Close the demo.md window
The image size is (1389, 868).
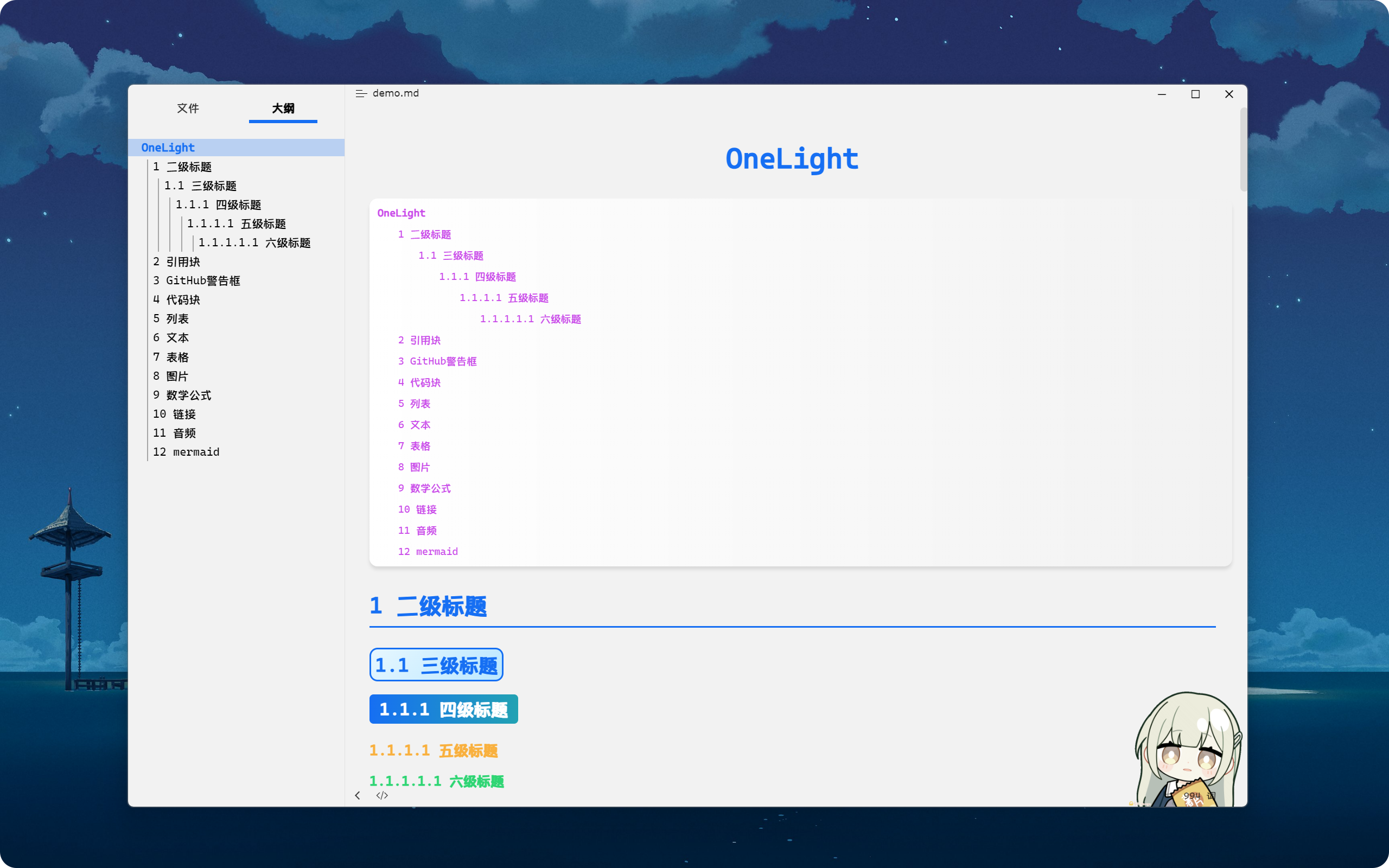coord(1229,94)
